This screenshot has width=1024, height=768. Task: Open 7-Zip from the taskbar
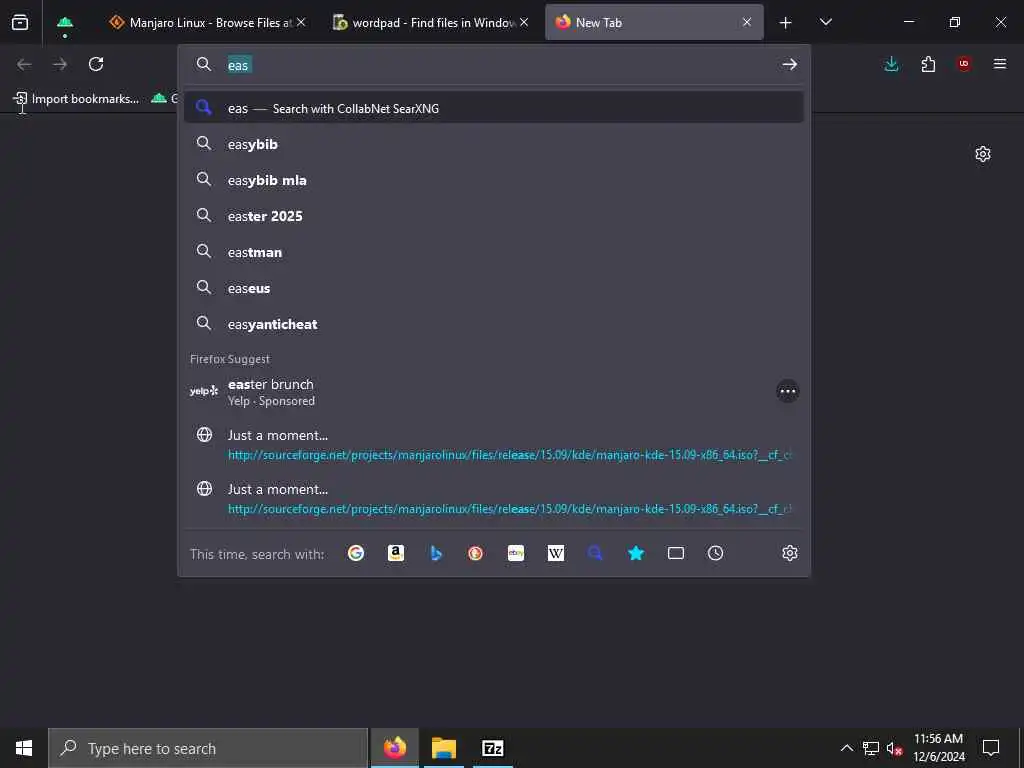[492, 748]
